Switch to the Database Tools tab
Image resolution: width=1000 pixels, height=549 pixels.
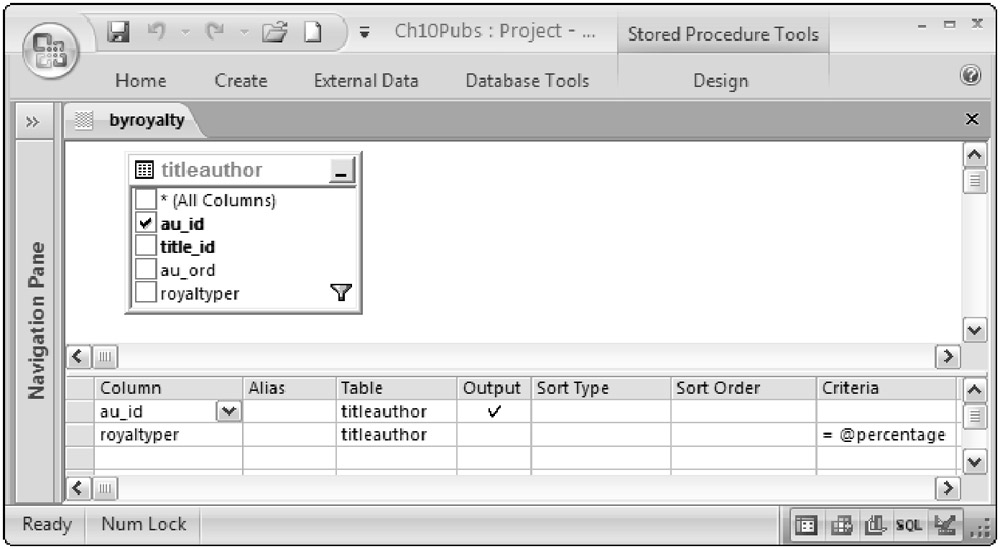coord(527,81)
